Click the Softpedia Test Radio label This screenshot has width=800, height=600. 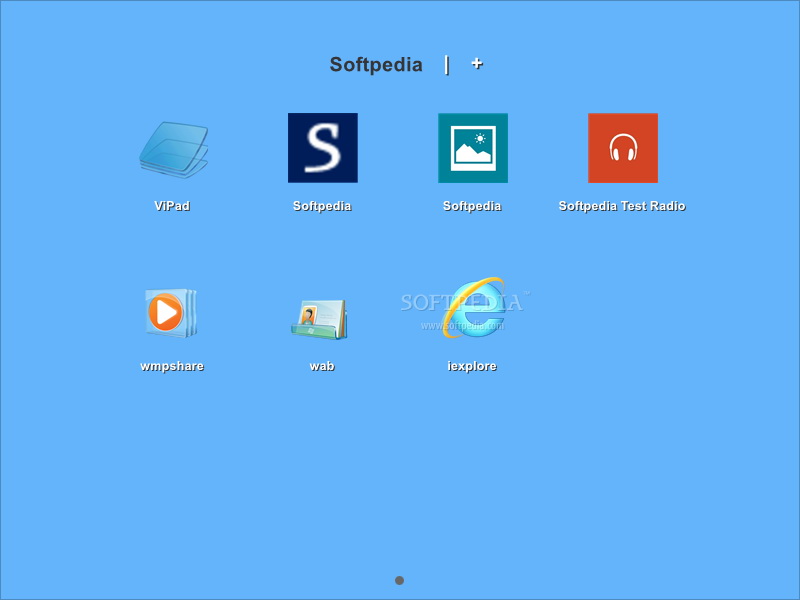622,206
